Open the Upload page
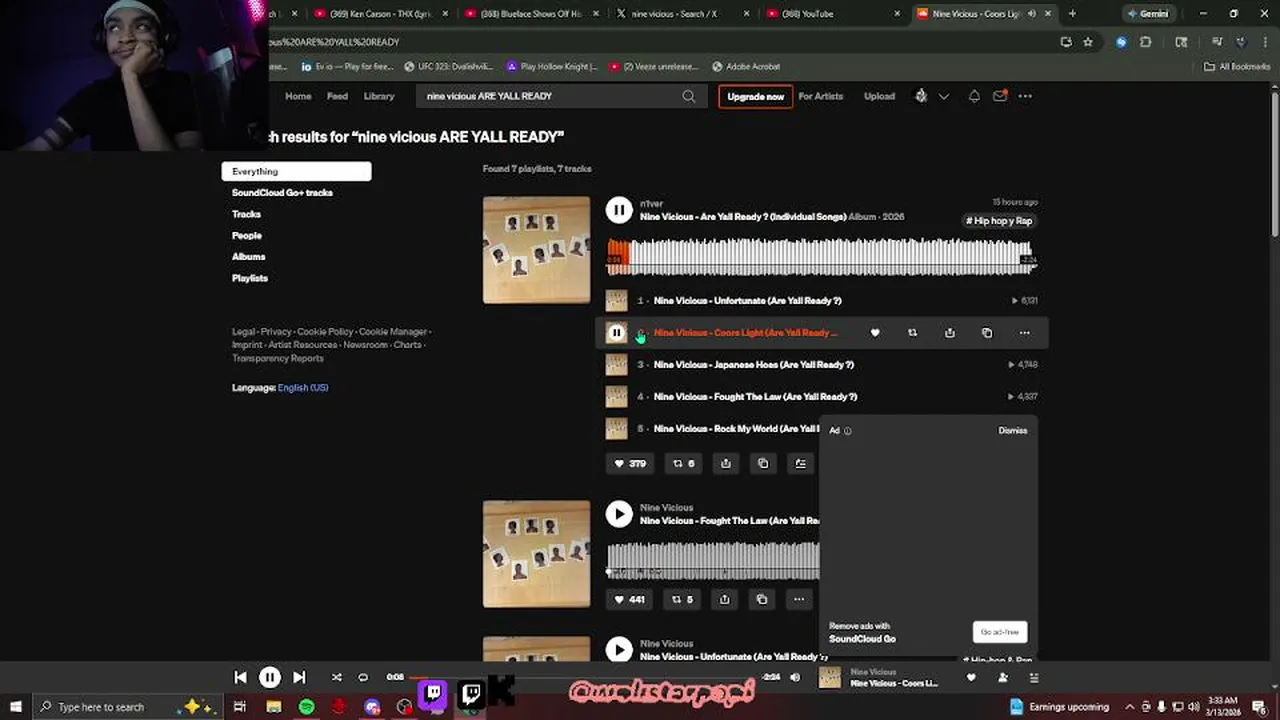Screen dimensions: 1280x720 (x=879, y=96)
